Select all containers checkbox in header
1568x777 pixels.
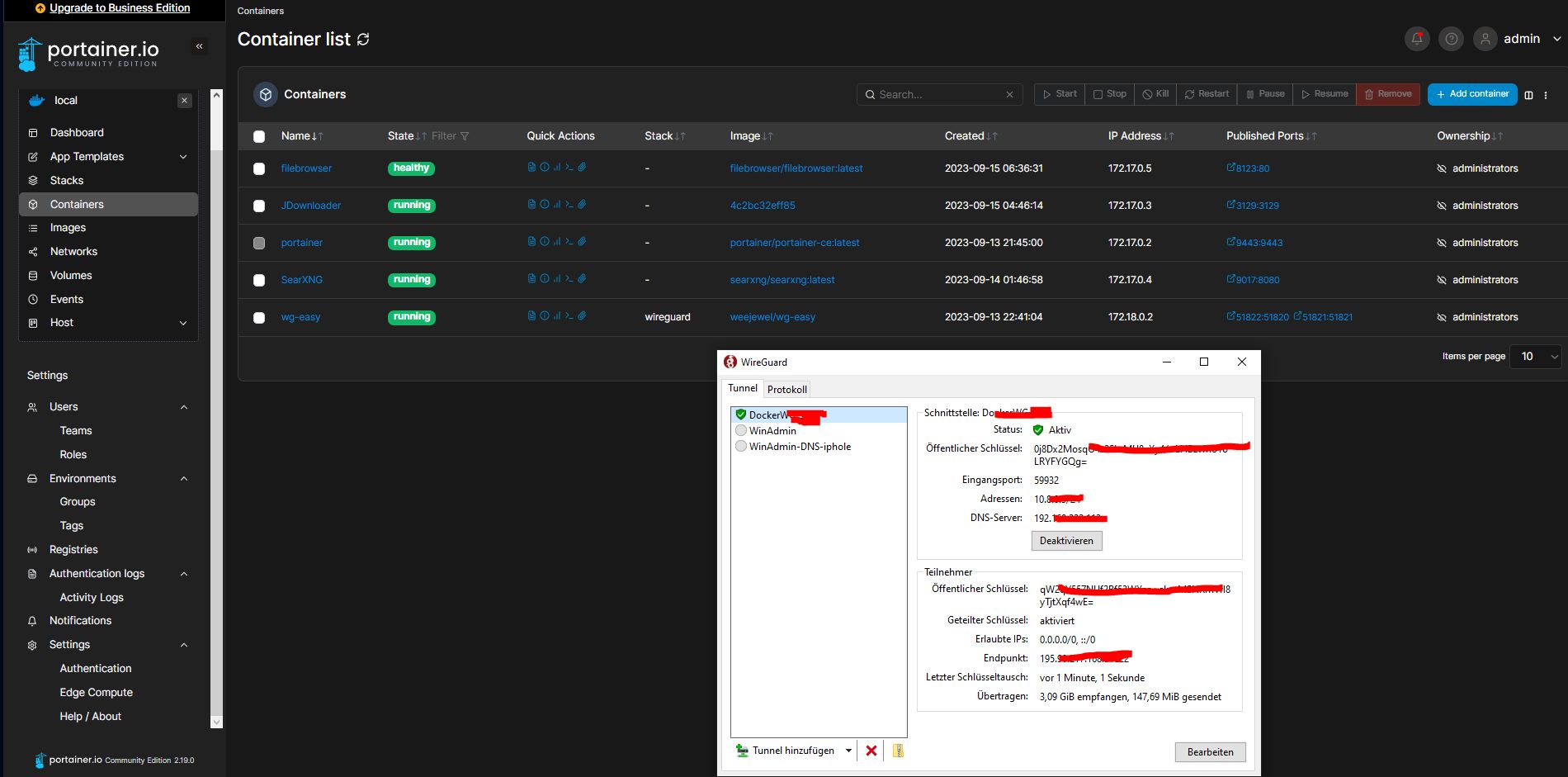pyautogui.click(x=259, y=136)
